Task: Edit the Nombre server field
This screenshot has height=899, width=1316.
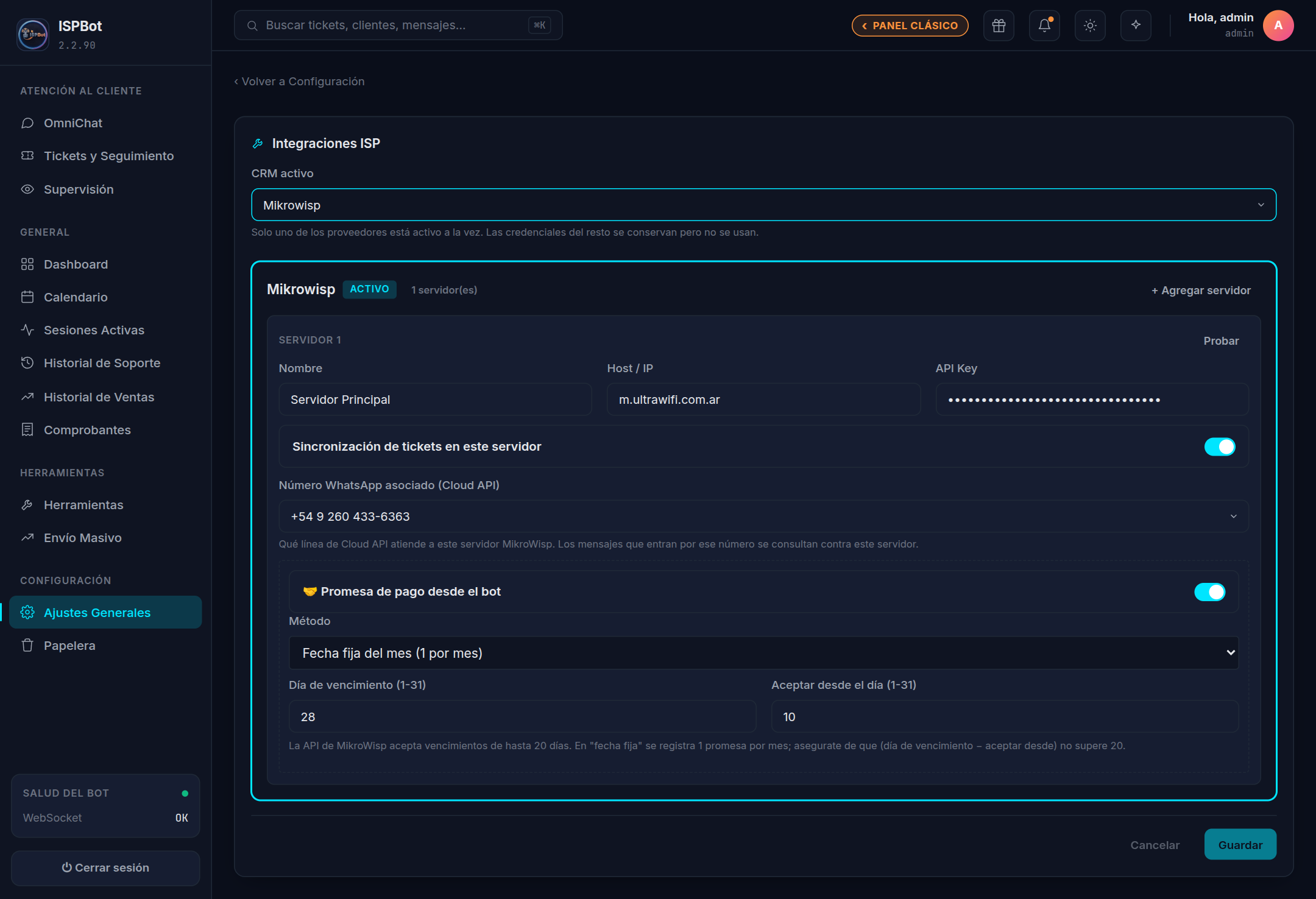Action: click(x=435, y=400)
